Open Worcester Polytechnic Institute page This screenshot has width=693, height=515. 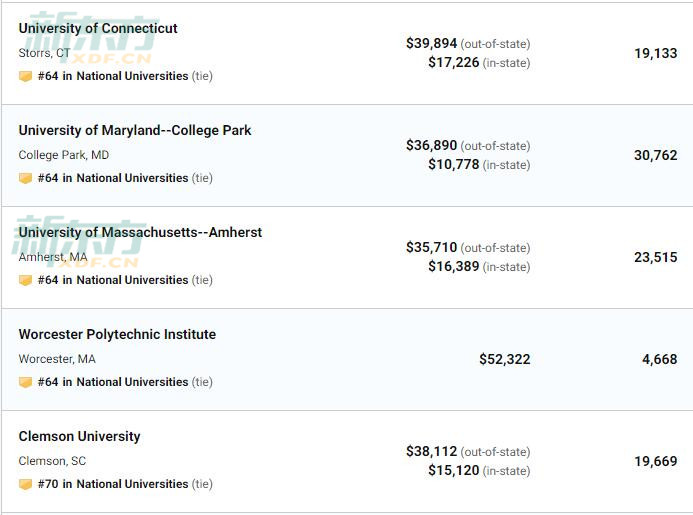117,334
